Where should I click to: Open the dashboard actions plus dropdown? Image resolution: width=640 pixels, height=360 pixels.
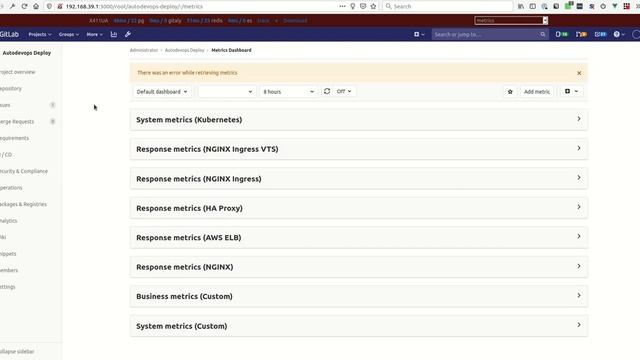coord(571,91)
